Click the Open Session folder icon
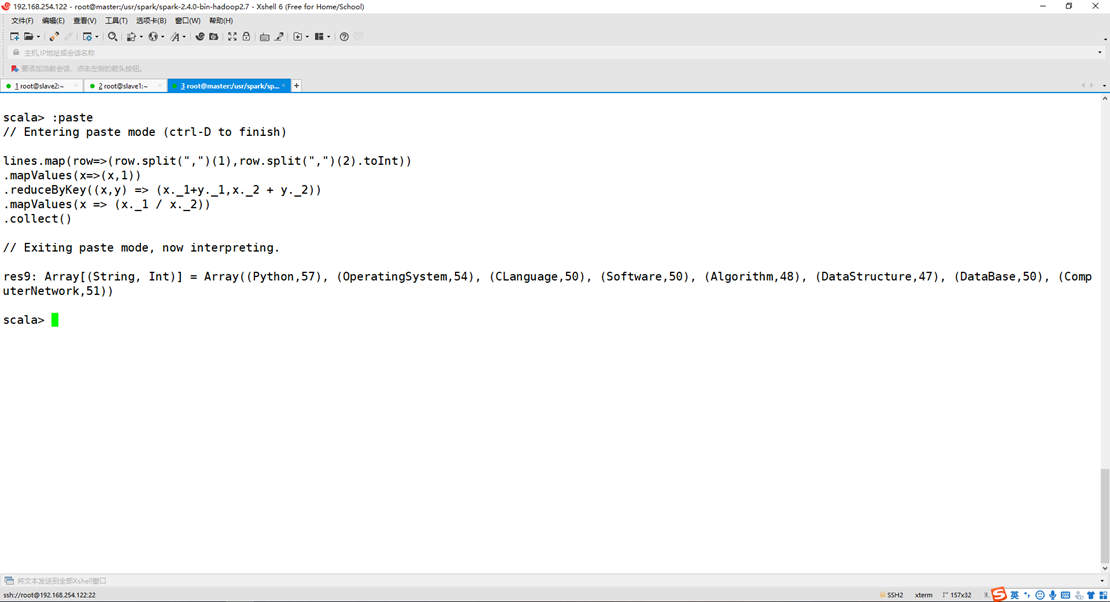This screenshot has width=1110, height=602. pos(28,37)
